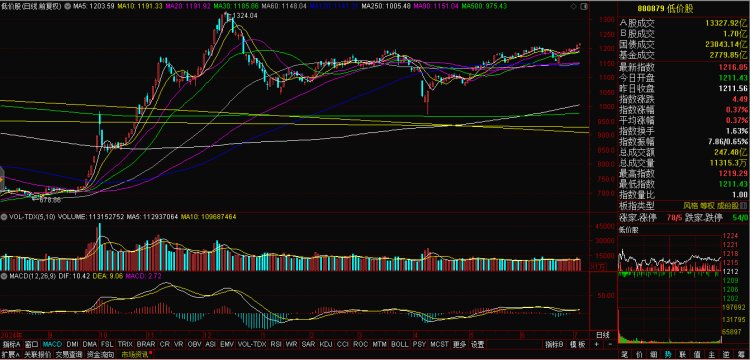Open the 日线 period selector

click(x=603, y=336)
